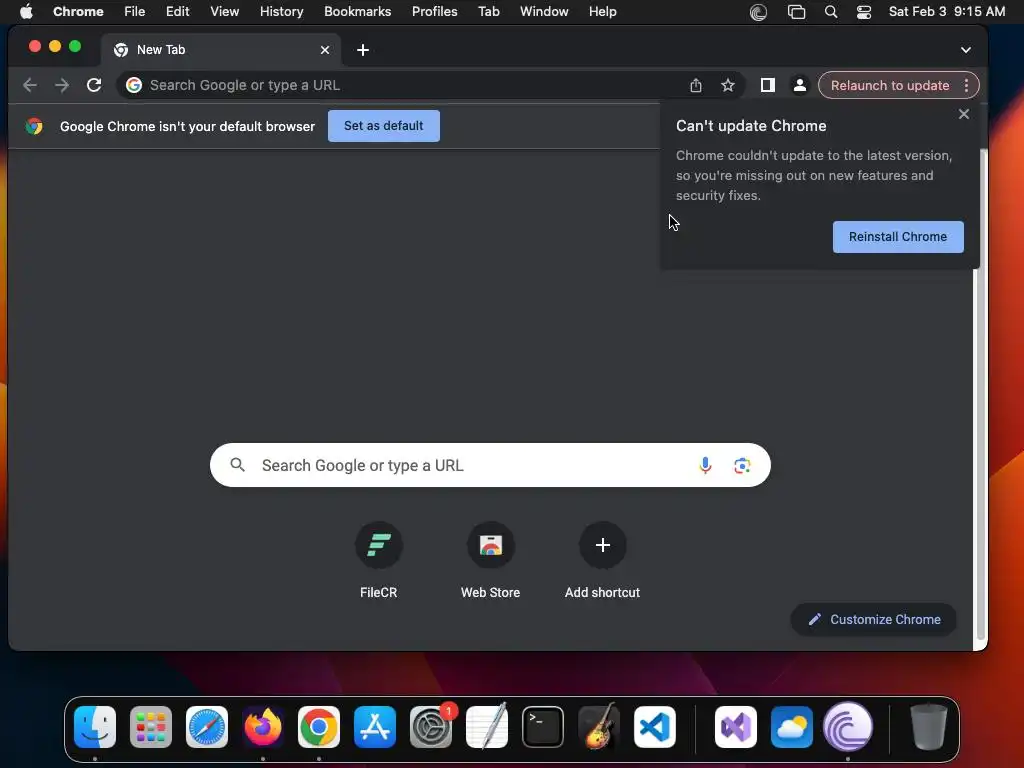Image resolution: width=1024 pixels, height=768 pixels.
Task: Click Customize Chrome button
Action: coord(874,619)
